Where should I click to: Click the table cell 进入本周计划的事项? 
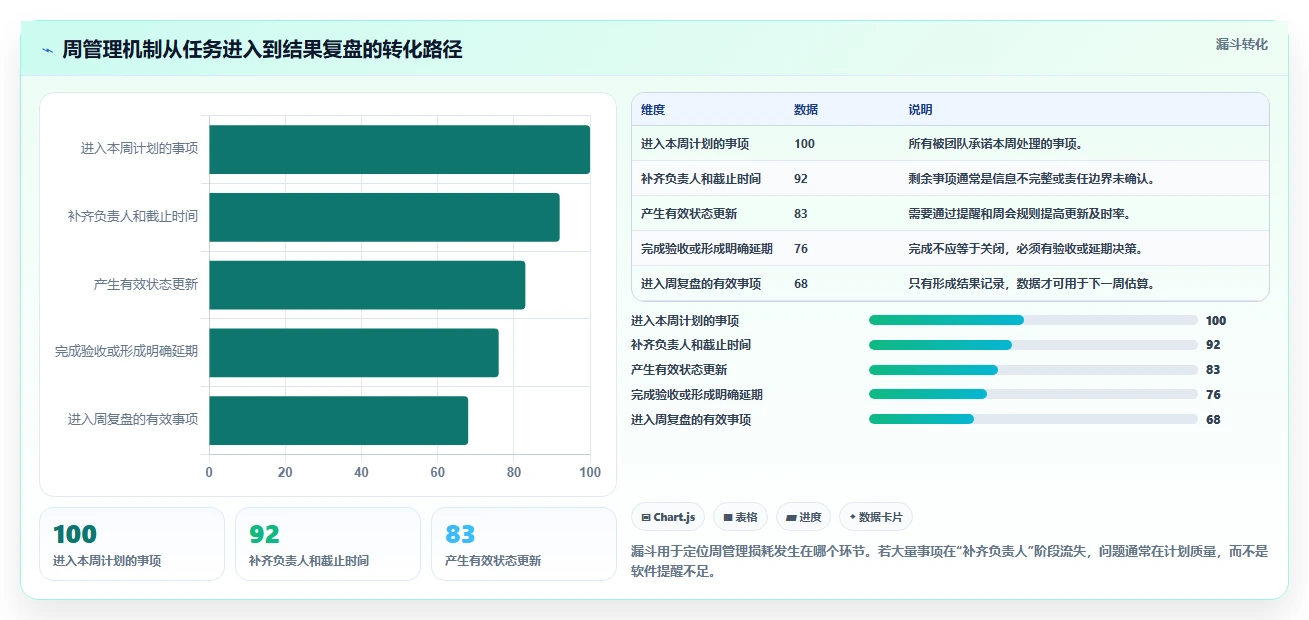point(695,144)
